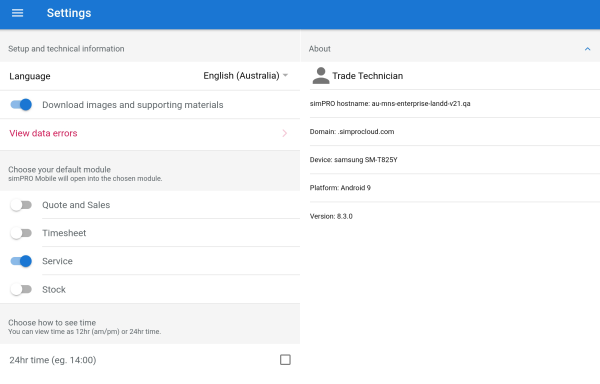
Task: Turn on the Timesheet module toggle
Action: (21, 233)
